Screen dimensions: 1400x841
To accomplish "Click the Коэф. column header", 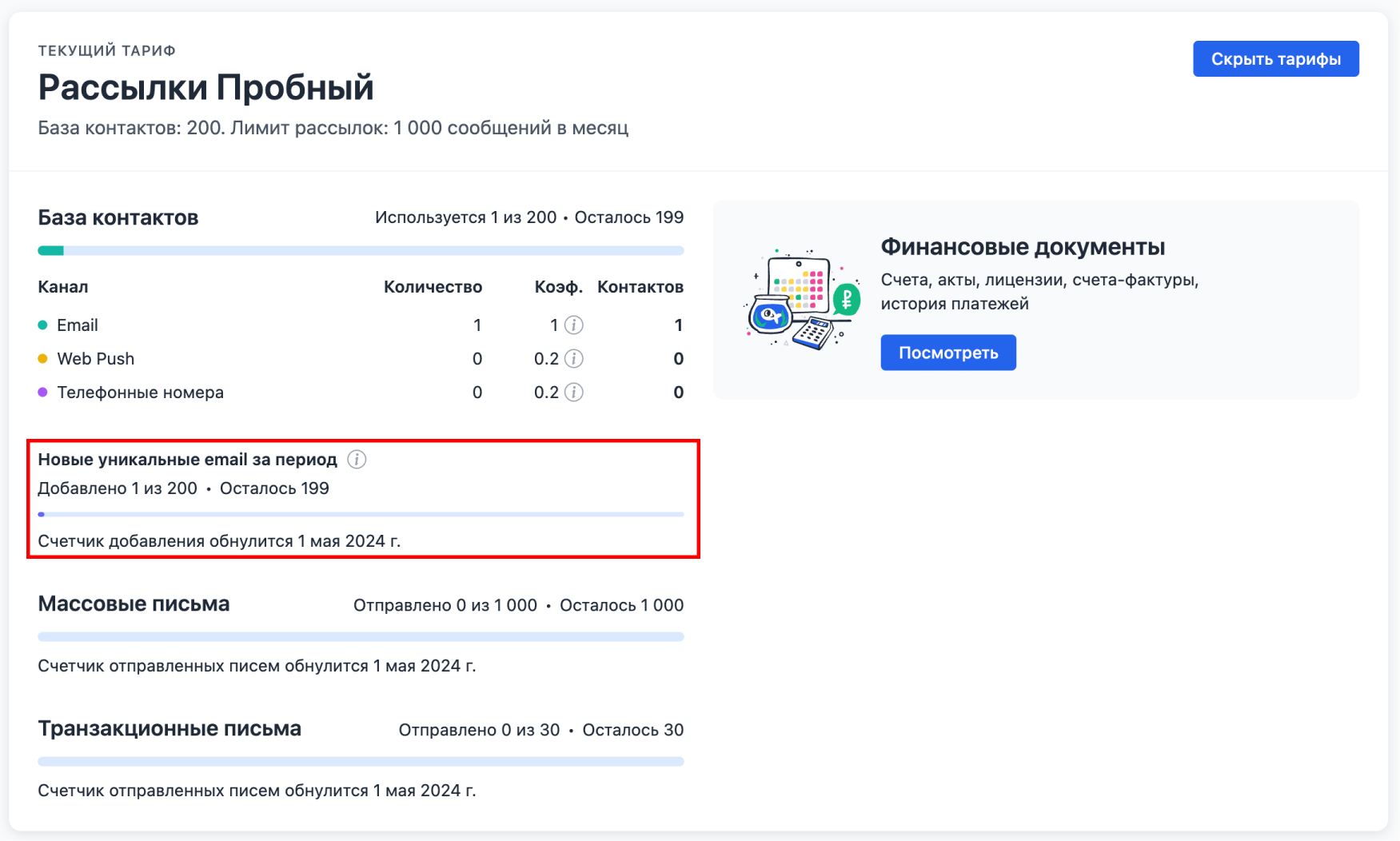I will (x=558, y=287).
